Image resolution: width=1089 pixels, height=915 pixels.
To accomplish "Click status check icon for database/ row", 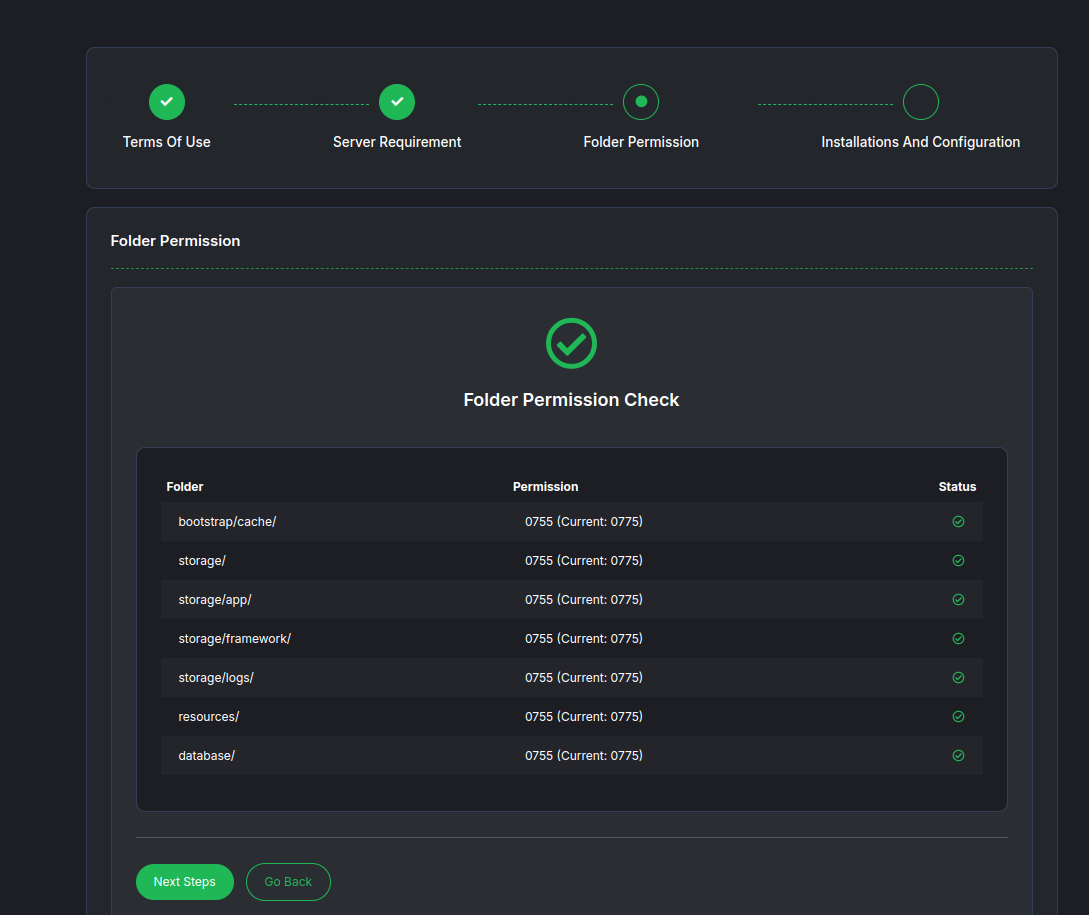I will [x=958, y=755].
